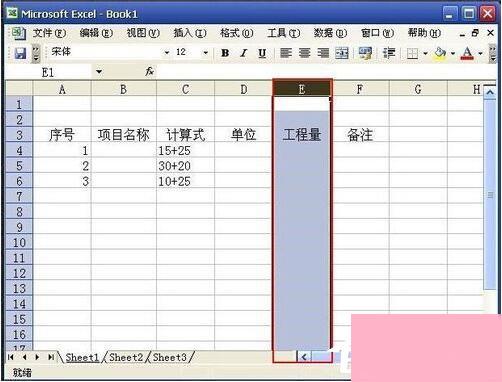Click the Name Box showing E1

tap(48, 72)
